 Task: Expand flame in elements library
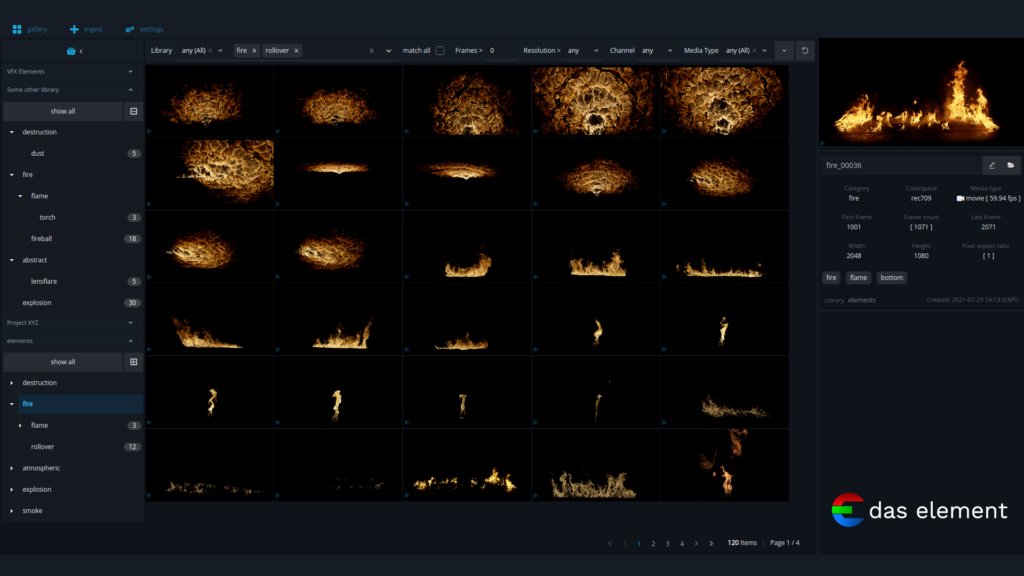(x=20, y=426)
